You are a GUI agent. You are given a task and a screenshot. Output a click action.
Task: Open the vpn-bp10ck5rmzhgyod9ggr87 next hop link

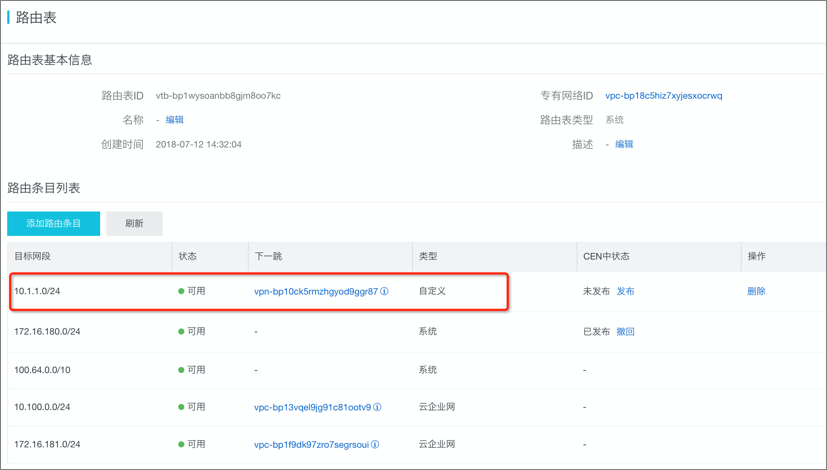tap(316, 291)
